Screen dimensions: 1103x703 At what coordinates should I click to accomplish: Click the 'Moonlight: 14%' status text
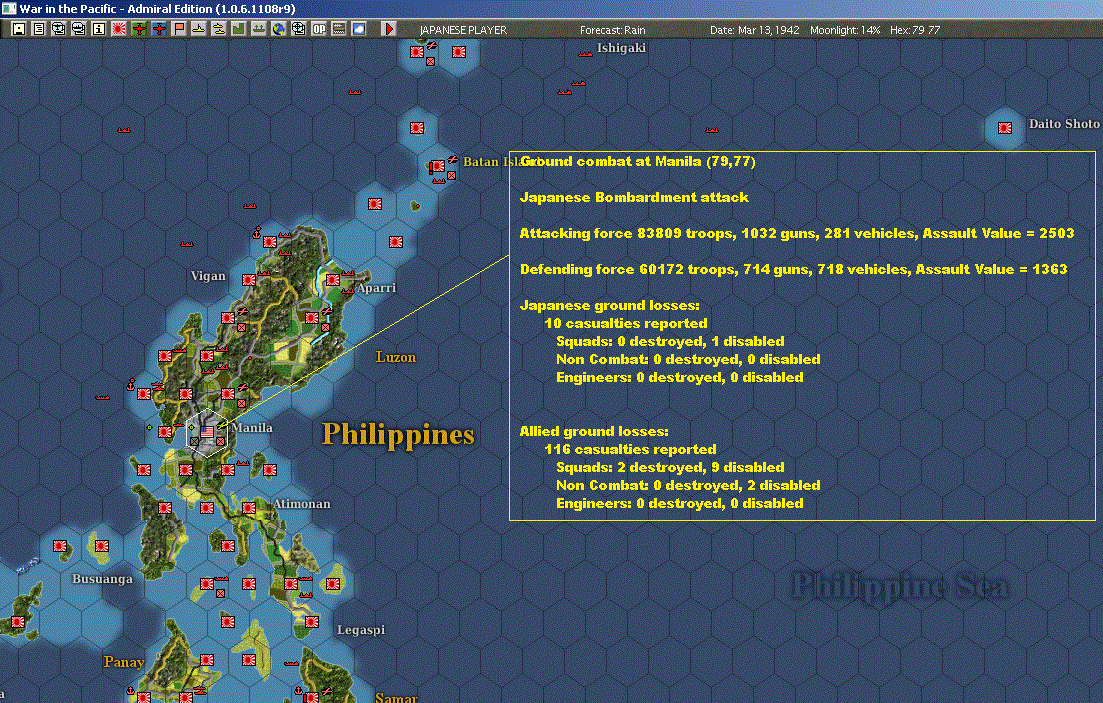point(845,30)
